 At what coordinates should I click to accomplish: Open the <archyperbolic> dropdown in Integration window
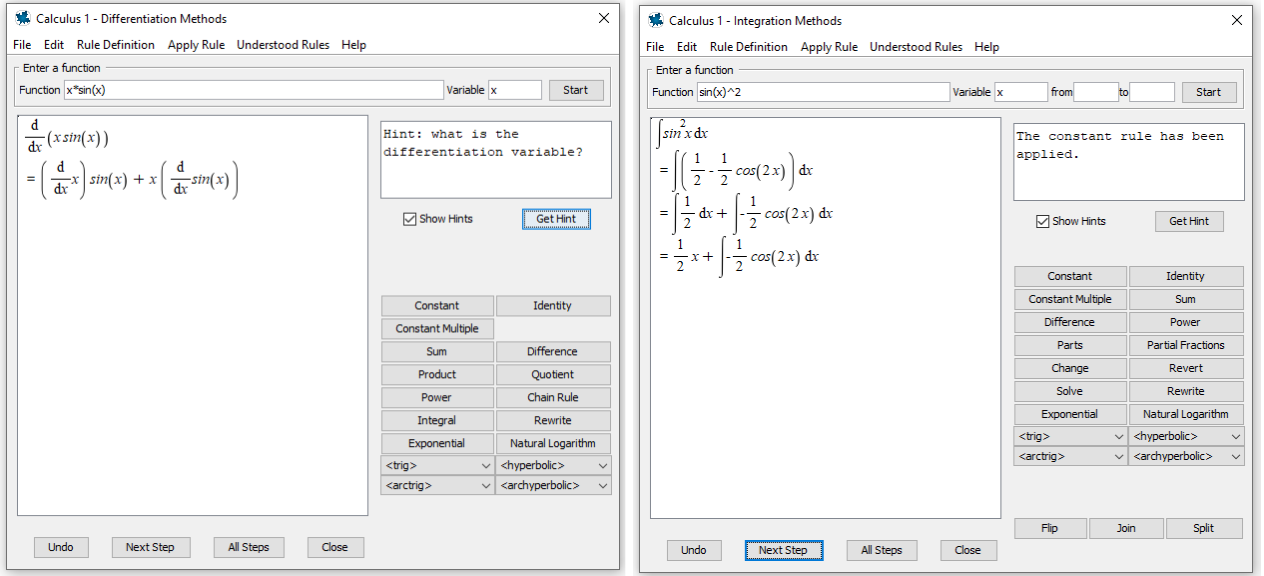pyautogui.click(x=1186, y=456)
